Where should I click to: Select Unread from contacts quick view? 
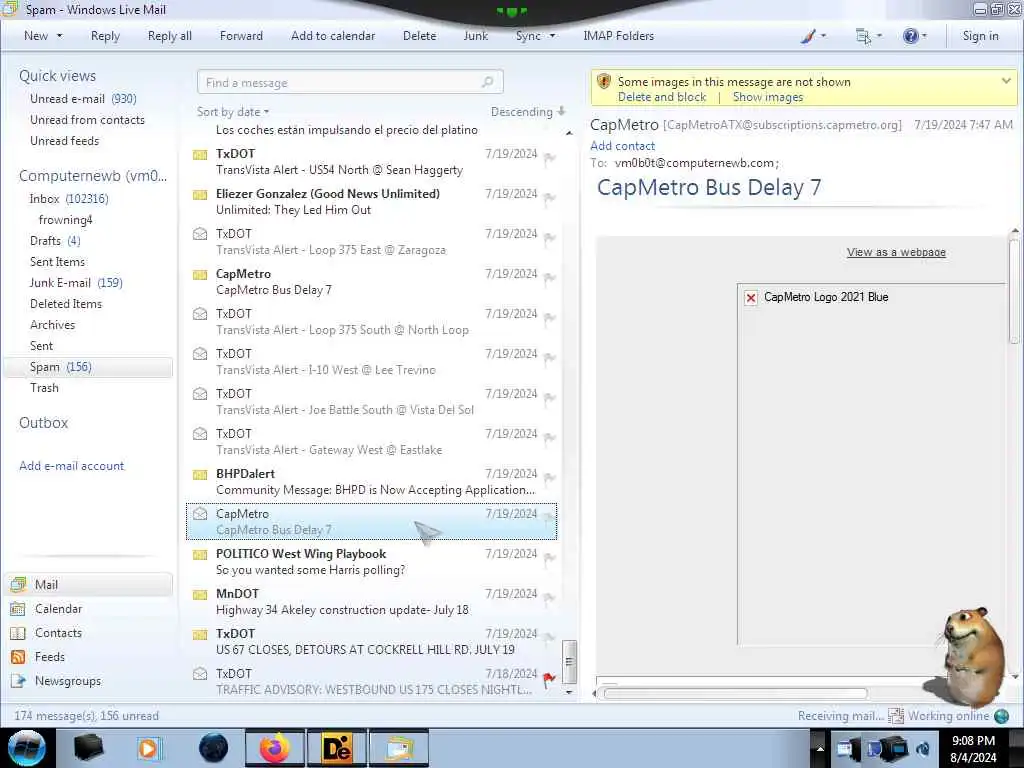point(88,120)
